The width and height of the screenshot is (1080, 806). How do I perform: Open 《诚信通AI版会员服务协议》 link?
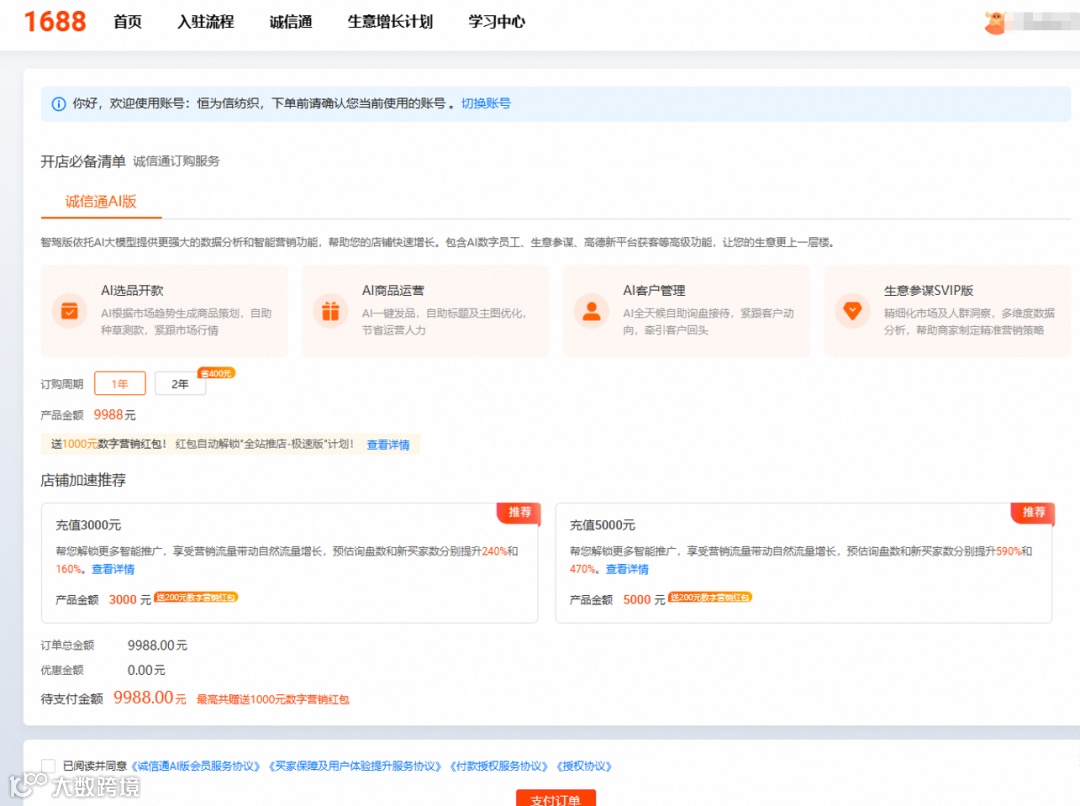(196, 766)
